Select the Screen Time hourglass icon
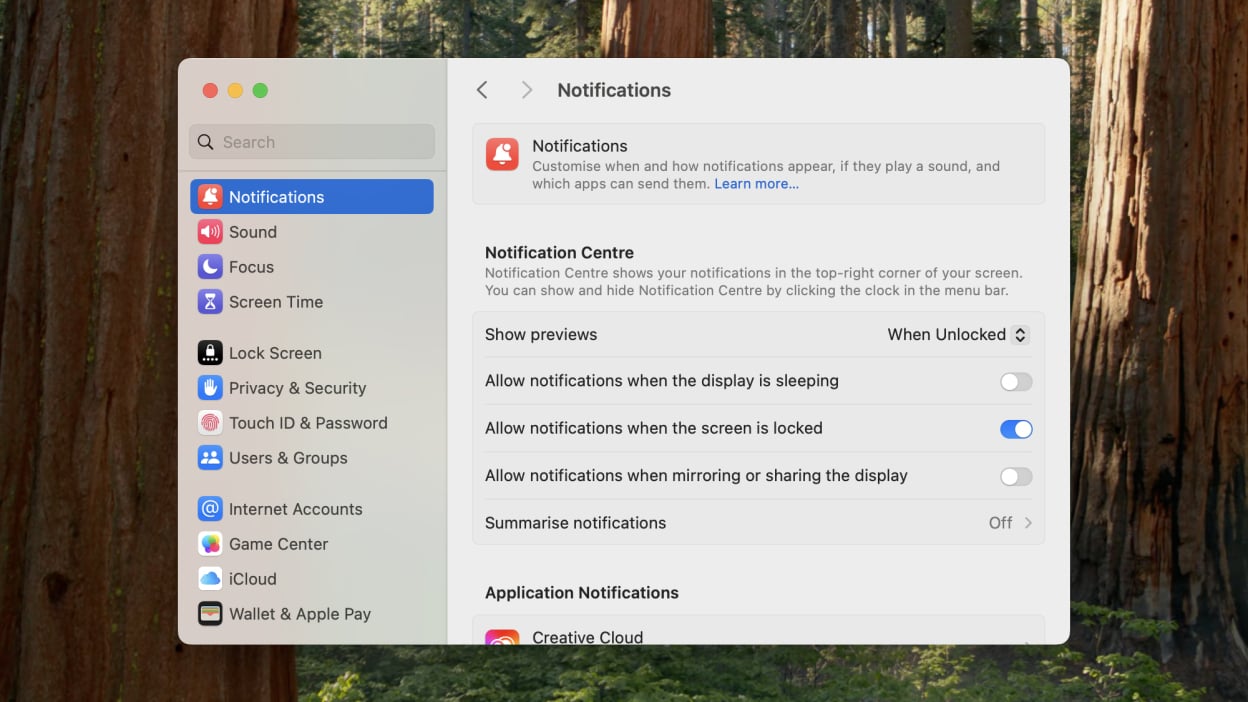This screenshot has width=1248, height=702. [x=210, y=302]
